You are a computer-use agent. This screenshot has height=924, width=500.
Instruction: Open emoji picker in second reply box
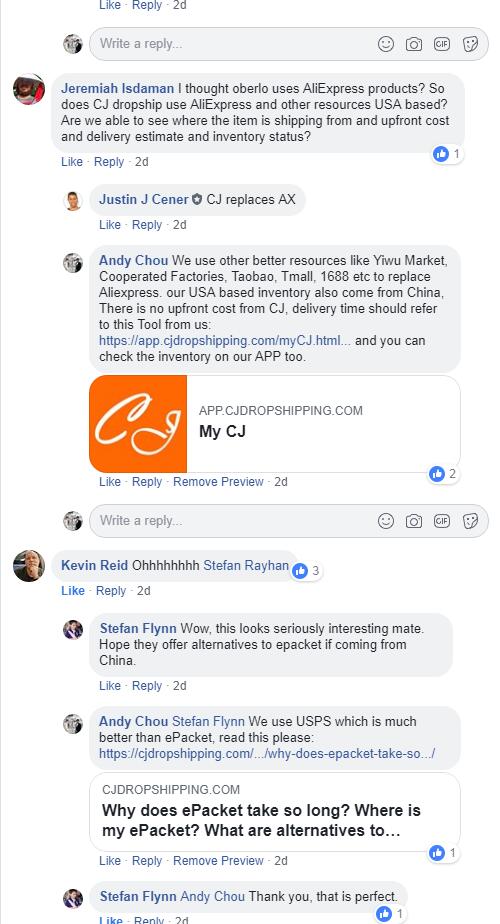(x=386, y=521)
